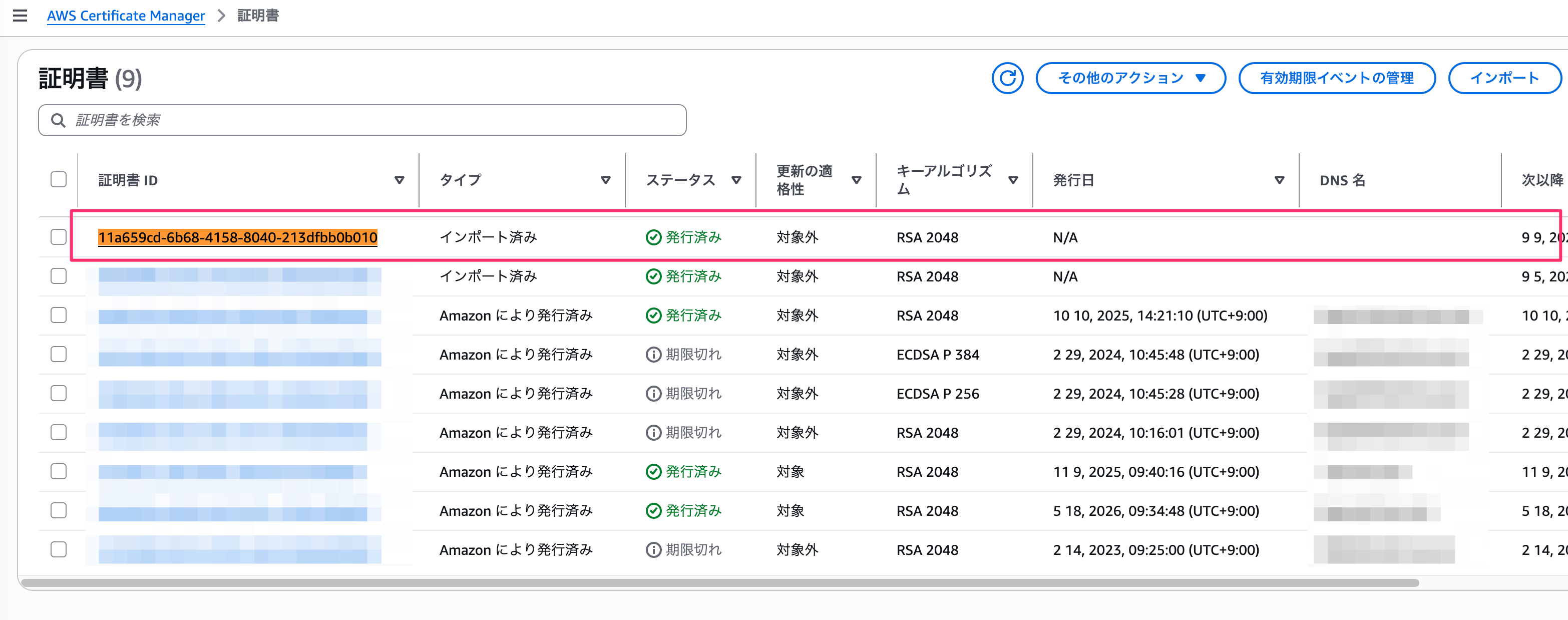This screenshot has width=1568, height=620.
Task: Select checkbox for certificate 11a659cd
Action: (x=59, y=237)
